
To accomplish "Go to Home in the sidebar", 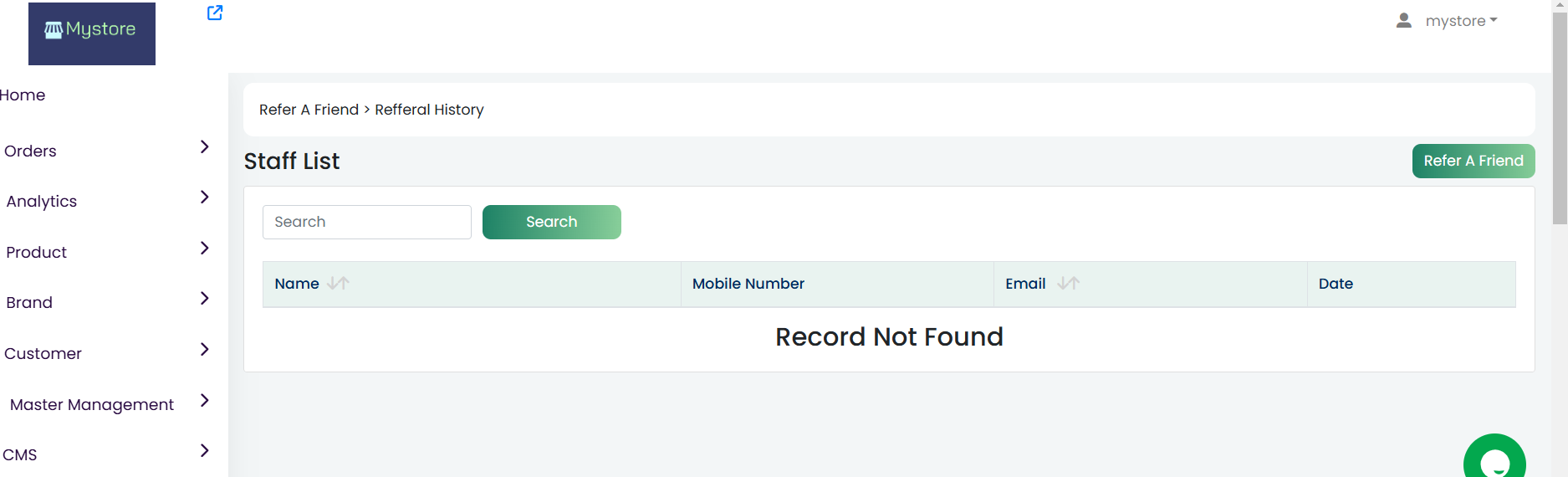I will [23, 95].
